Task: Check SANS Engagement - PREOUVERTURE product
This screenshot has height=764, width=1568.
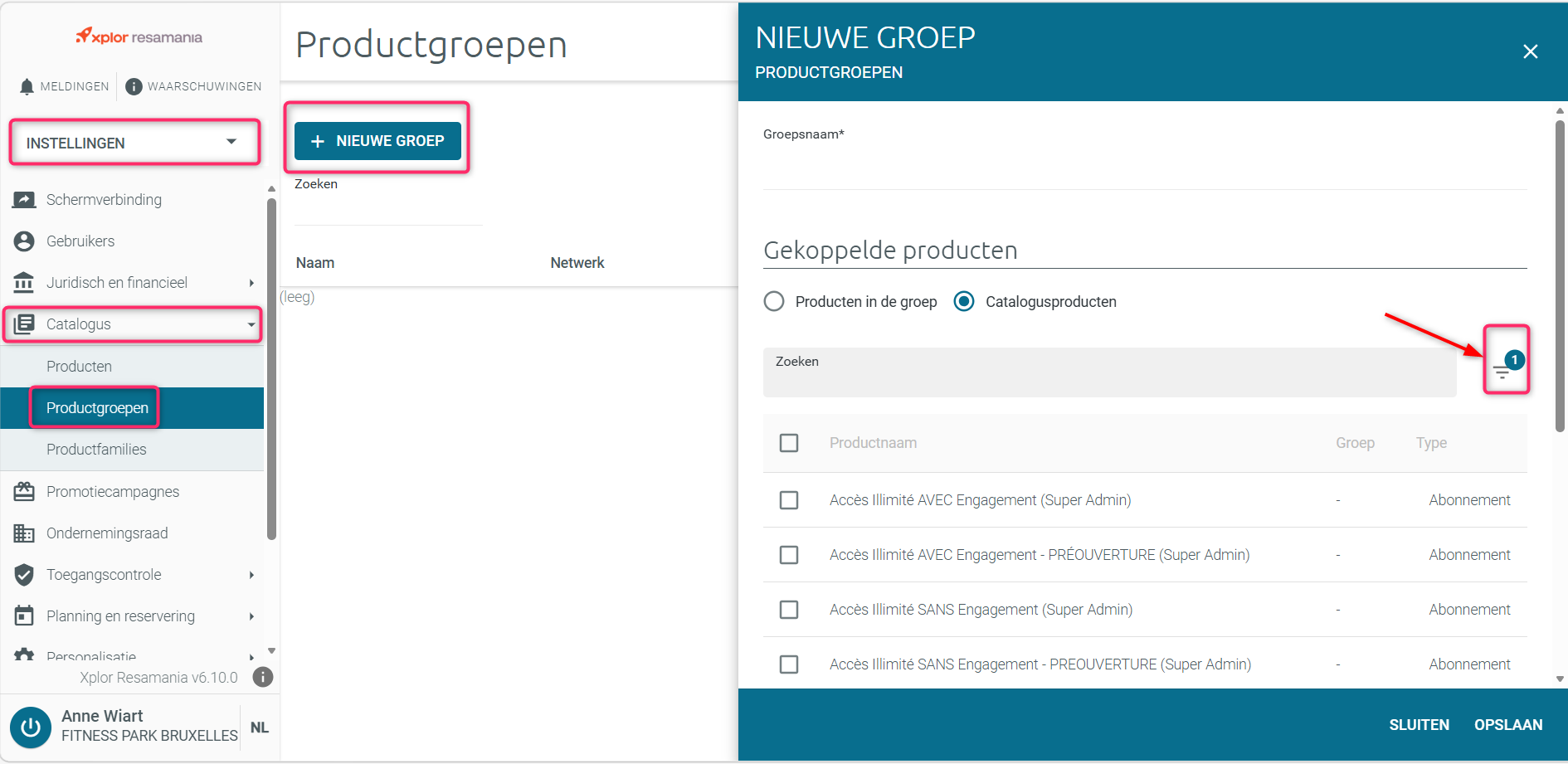Action: click(789, 664)
